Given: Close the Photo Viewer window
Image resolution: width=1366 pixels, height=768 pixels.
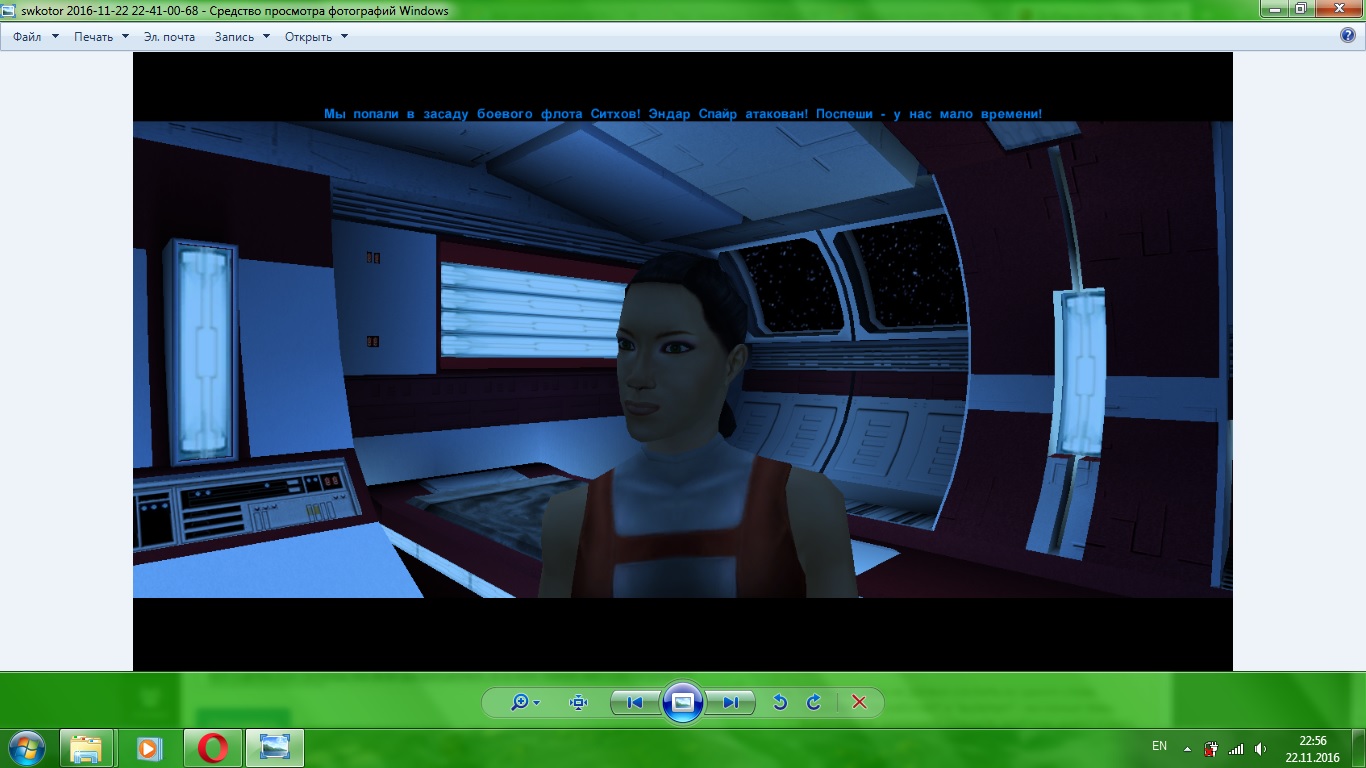Looking at the screenshot, I should point(1338,9).
